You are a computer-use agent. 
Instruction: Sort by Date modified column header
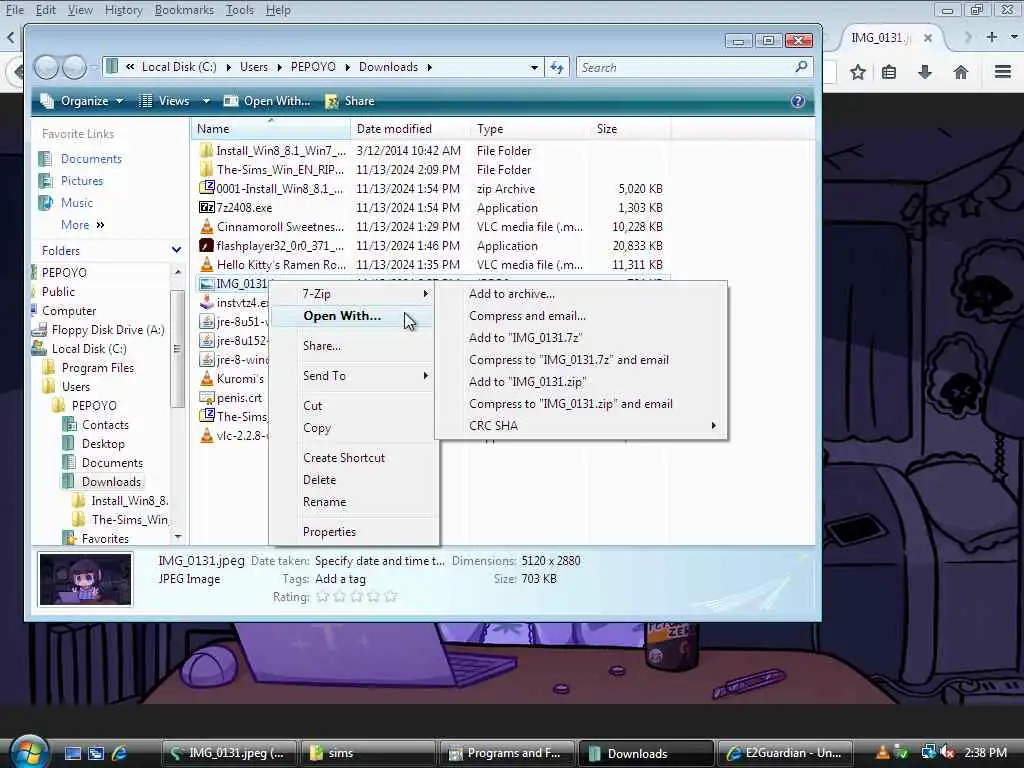[410, 129]
